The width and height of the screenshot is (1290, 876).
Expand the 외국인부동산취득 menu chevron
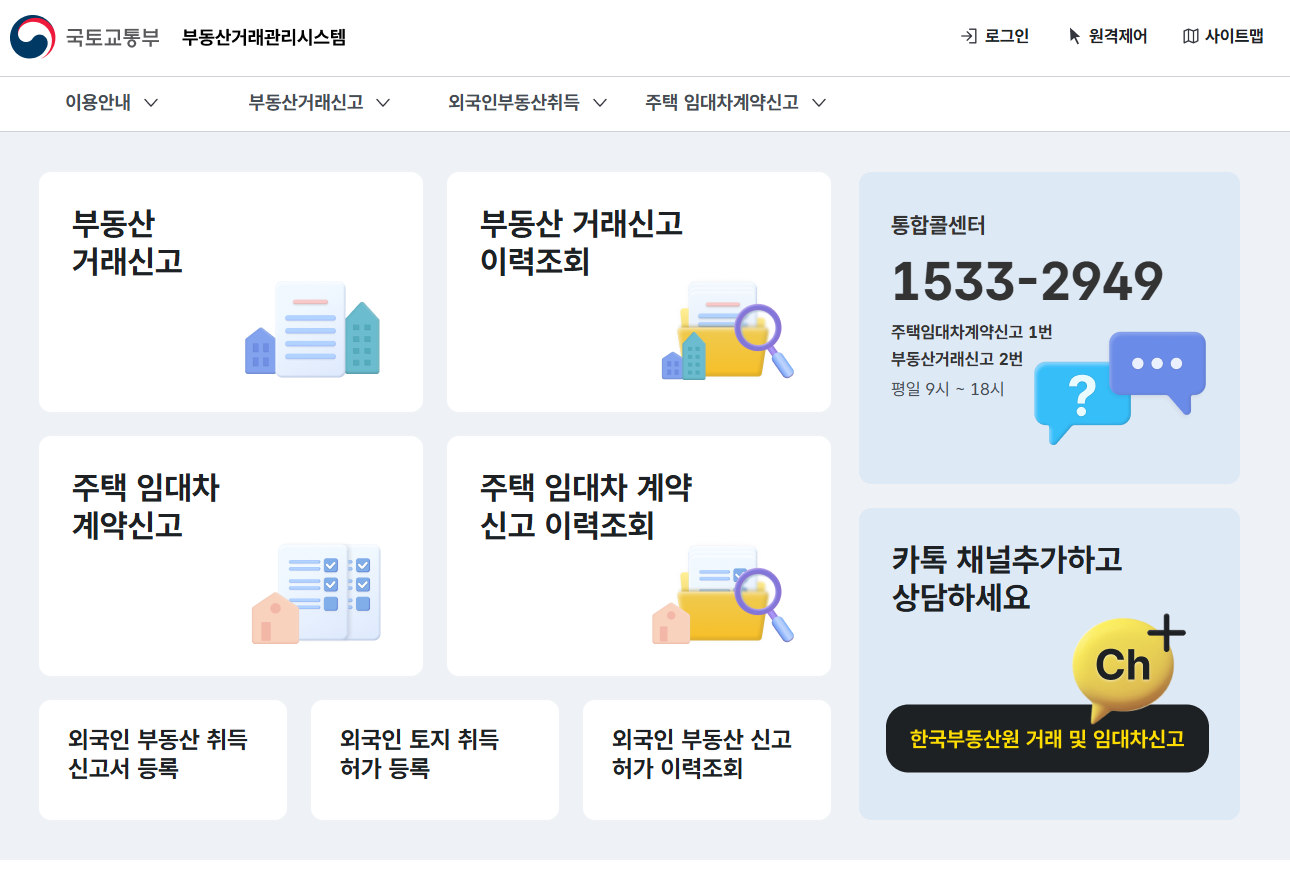600,103
